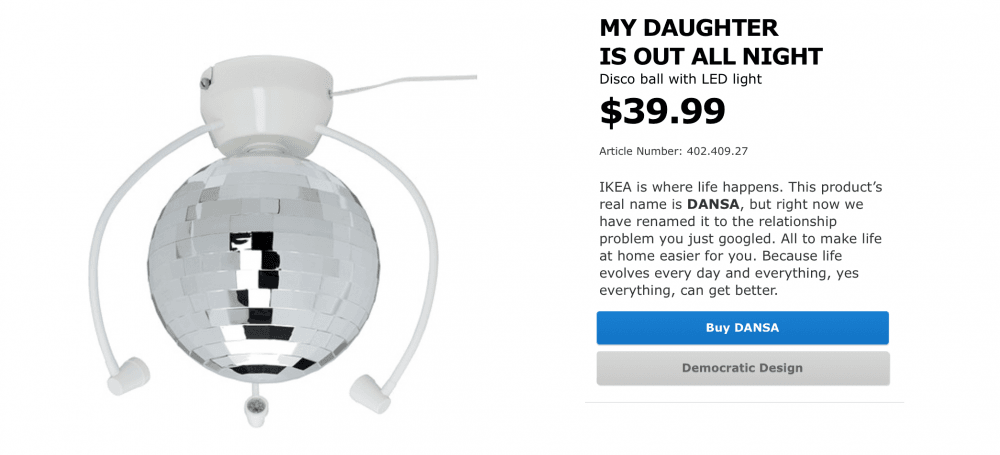
Task: Click the $39.99 price
Action: click(662, 111)
